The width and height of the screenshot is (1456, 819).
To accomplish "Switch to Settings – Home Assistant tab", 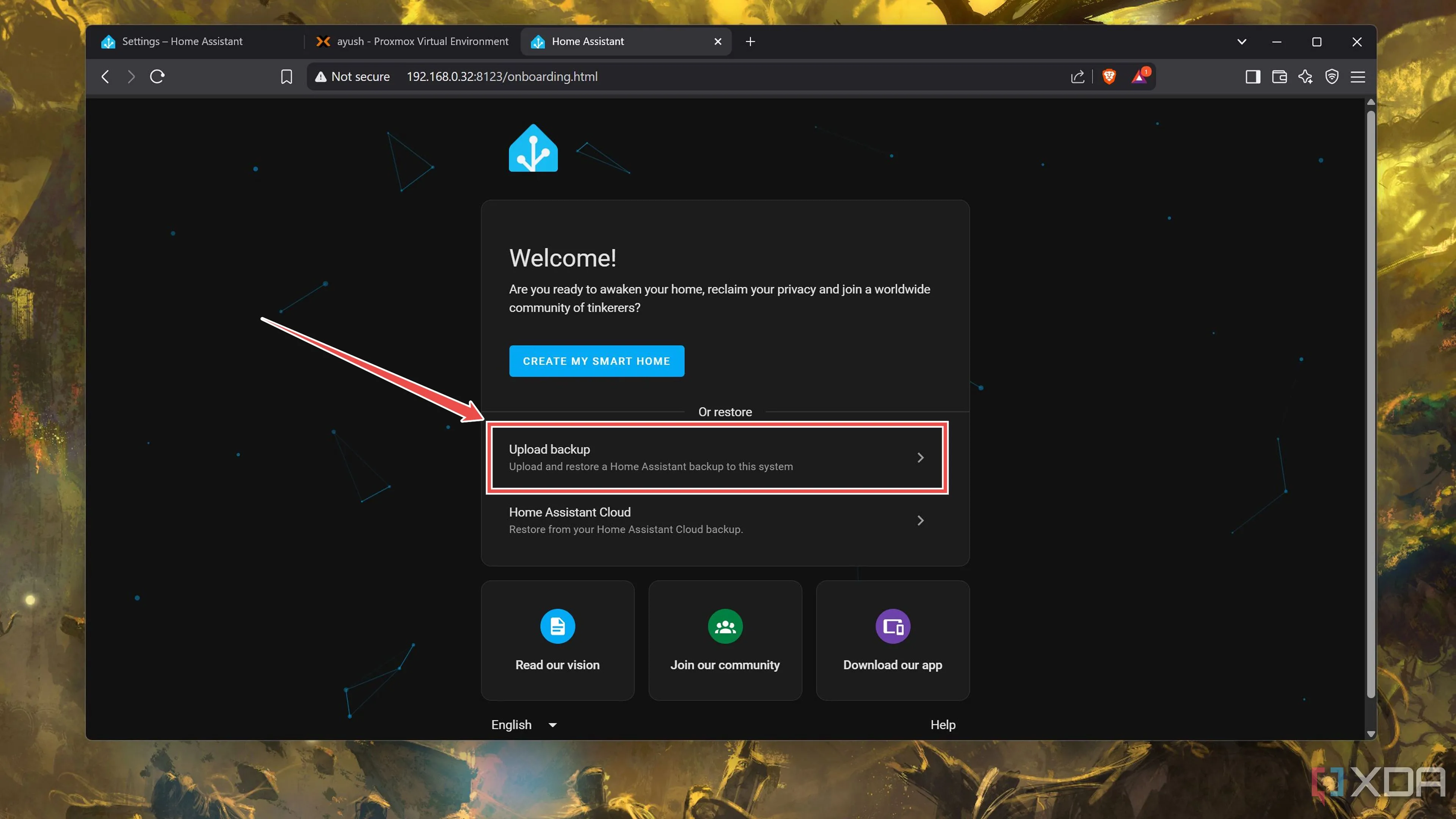I will click(182, 42).
